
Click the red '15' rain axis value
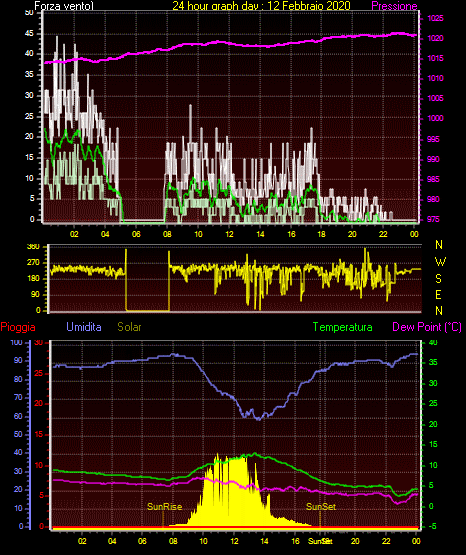pos(39,434)
